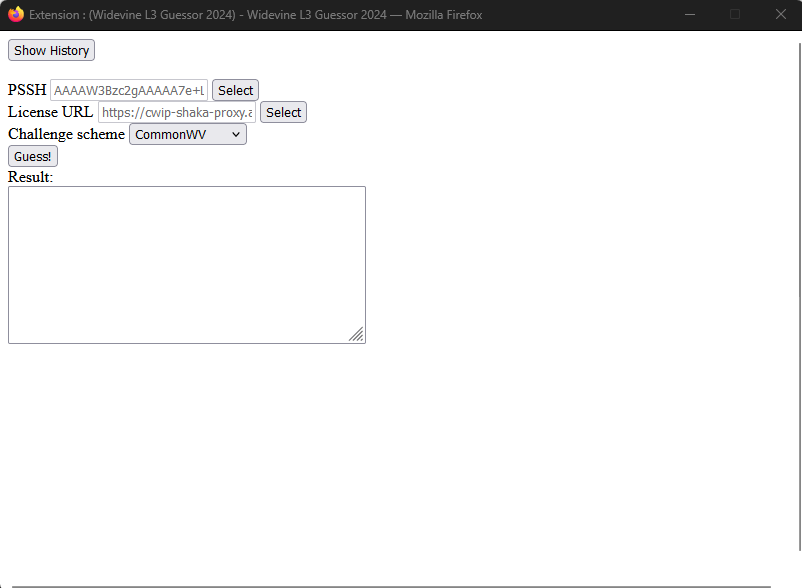Click Select button next to PSSH
This screenshot has width=802, height=588.
(x=235, y=91)
